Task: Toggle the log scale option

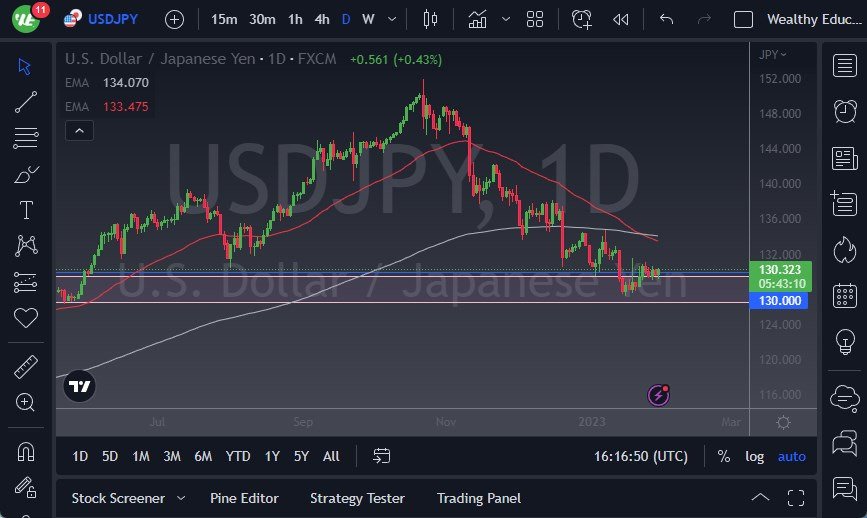Action: (x=754, y=456)
